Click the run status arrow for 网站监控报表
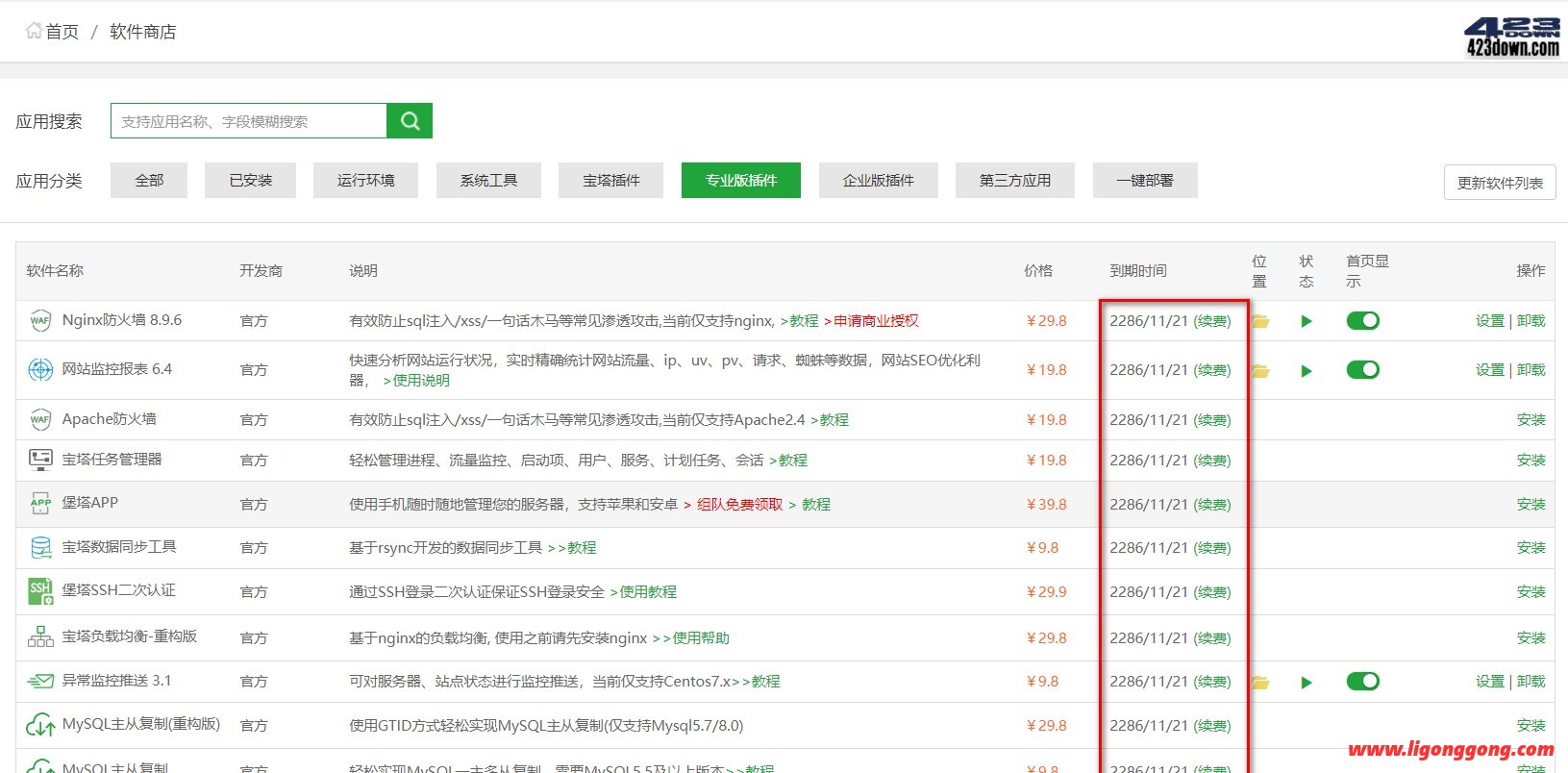Image resolution: width=1568 pixels, height=773 pixels. coord(1306,370)
